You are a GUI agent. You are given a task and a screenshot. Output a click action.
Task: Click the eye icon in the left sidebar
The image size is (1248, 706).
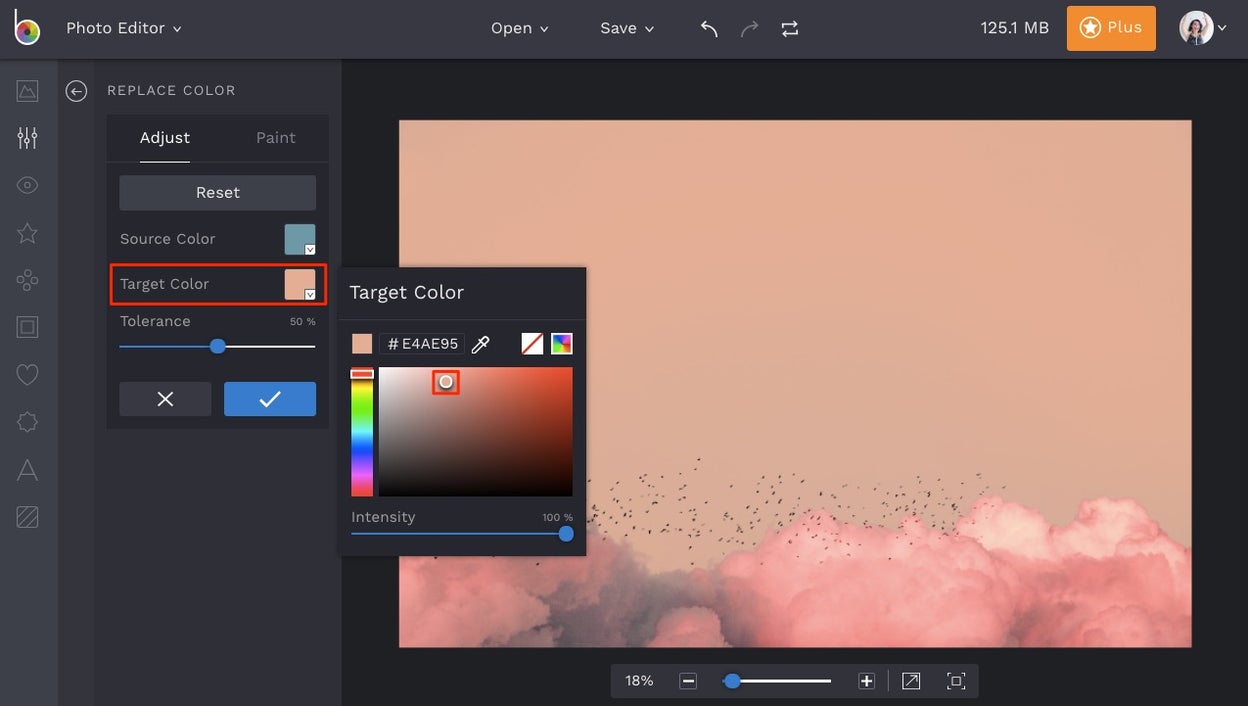(27, 185)
